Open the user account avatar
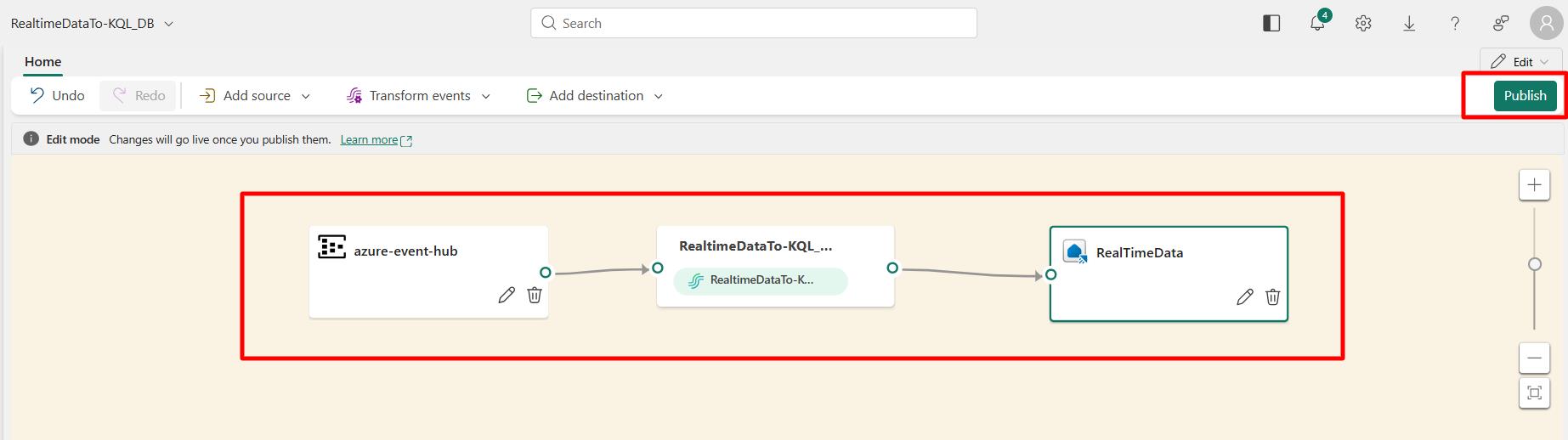Viewport: 1568px width, 440px height. tap(1547, 24)
